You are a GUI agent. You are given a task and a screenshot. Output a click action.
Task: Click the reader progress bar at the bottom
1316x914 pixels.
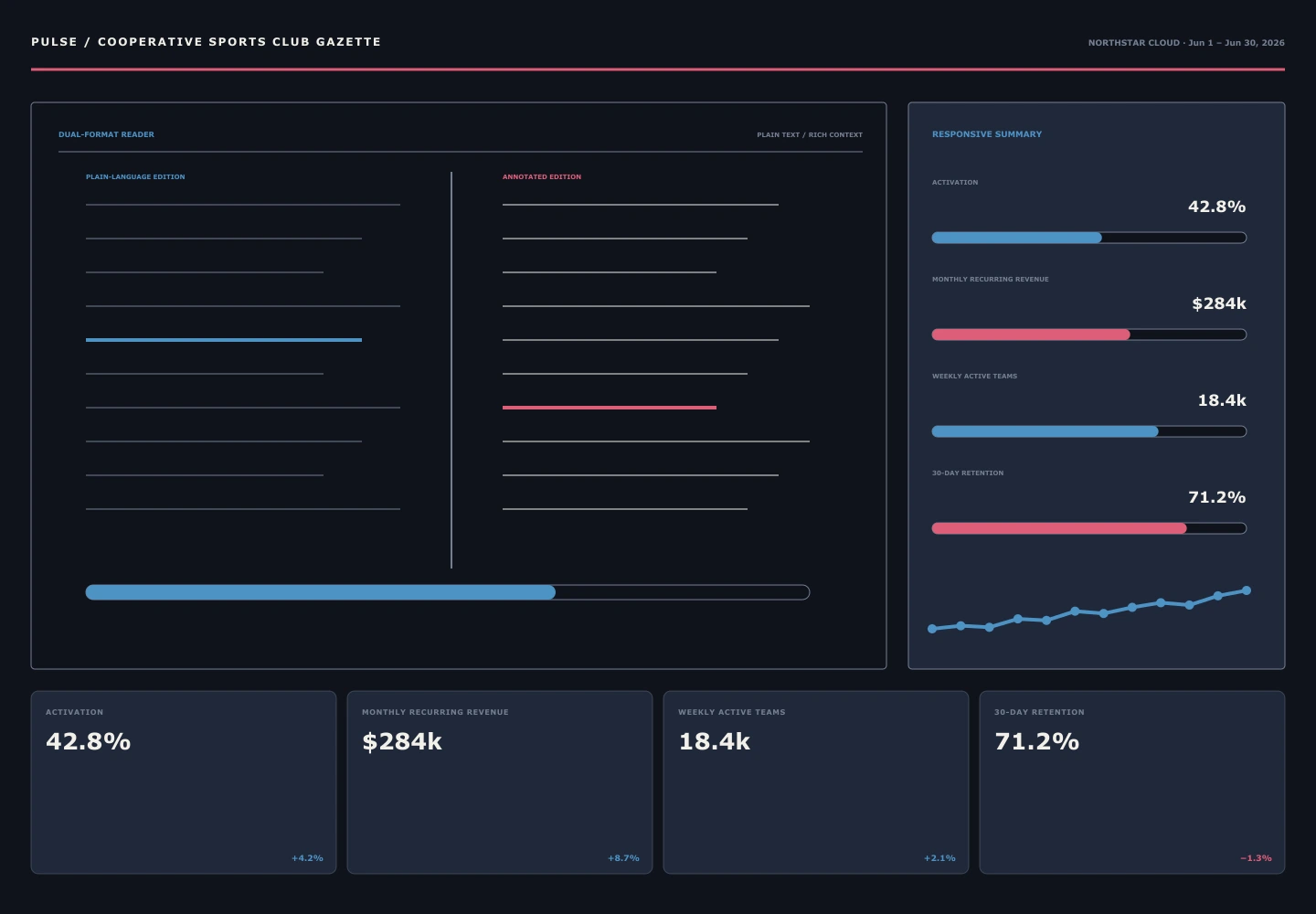coord(448,592)
